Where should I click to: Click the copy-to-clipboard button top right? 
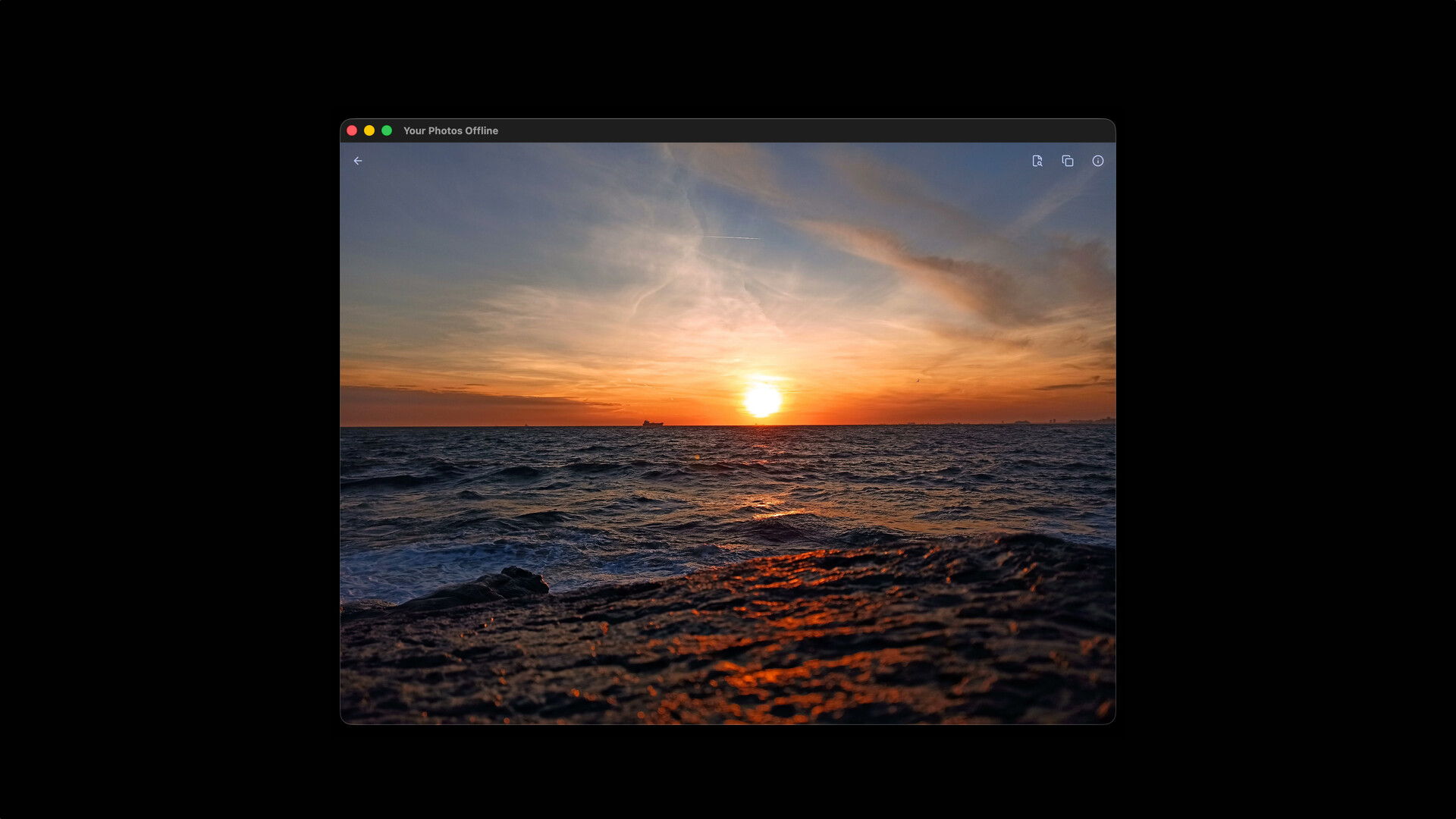tap(1068, 161)
